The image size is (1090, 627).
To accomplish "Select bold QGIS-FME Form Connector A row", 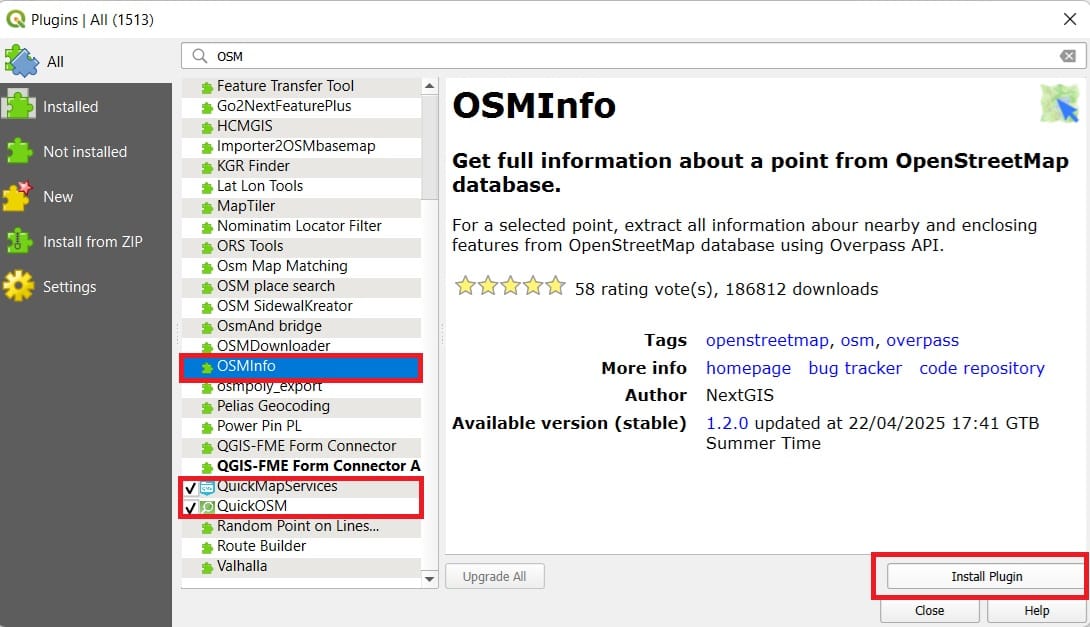I will [x=301, y=466].
